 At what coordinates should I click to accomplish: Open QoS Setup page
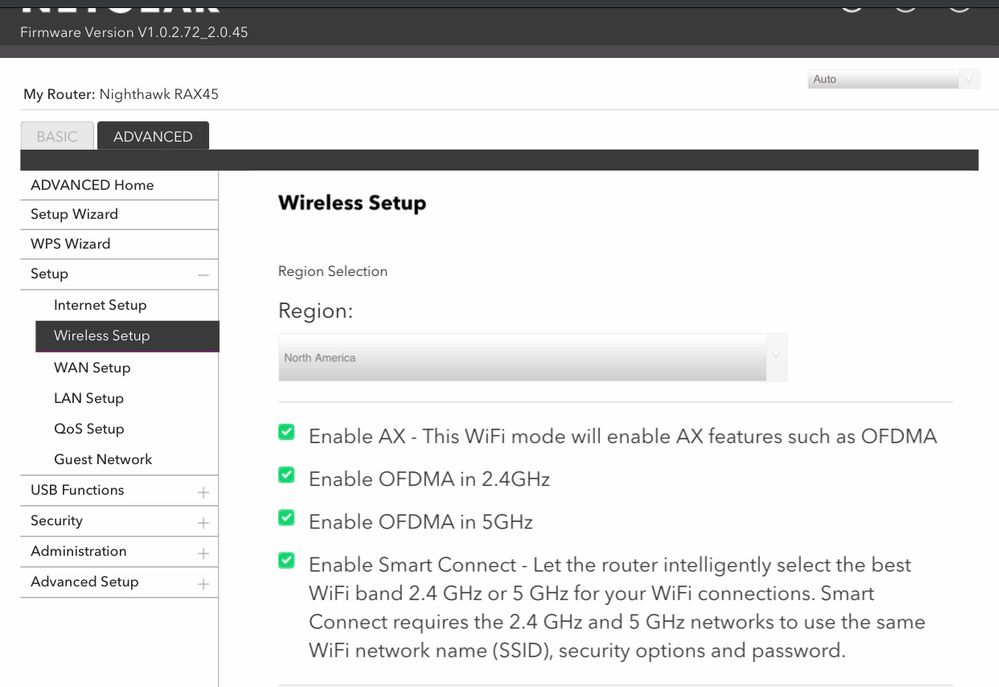point(89,428)
